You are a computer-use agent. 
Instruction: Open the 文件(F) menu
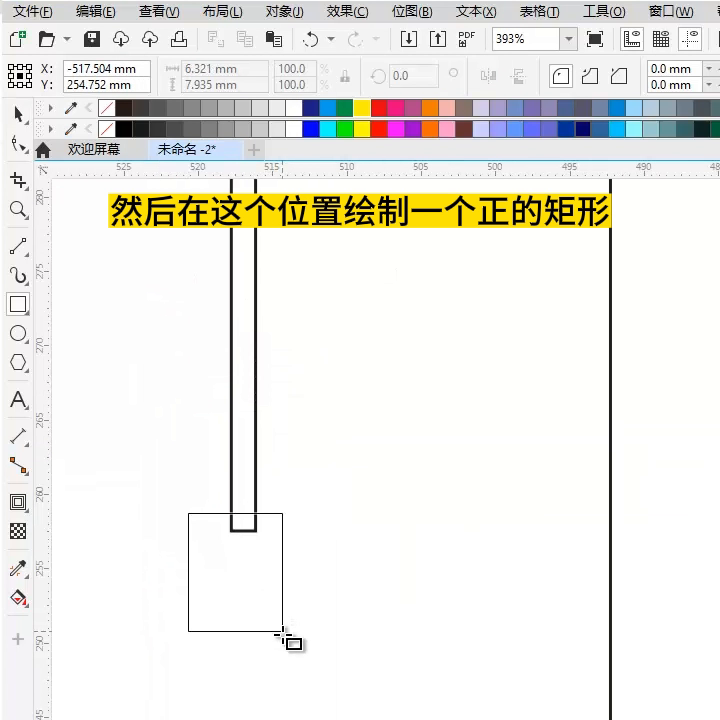tap(33, 11)
